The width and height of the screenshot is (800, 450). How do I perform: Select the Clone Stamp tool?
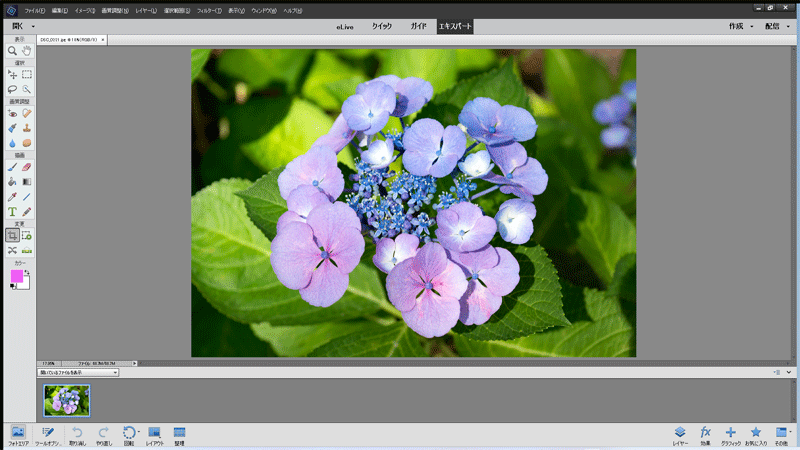(x=27, y=128)
